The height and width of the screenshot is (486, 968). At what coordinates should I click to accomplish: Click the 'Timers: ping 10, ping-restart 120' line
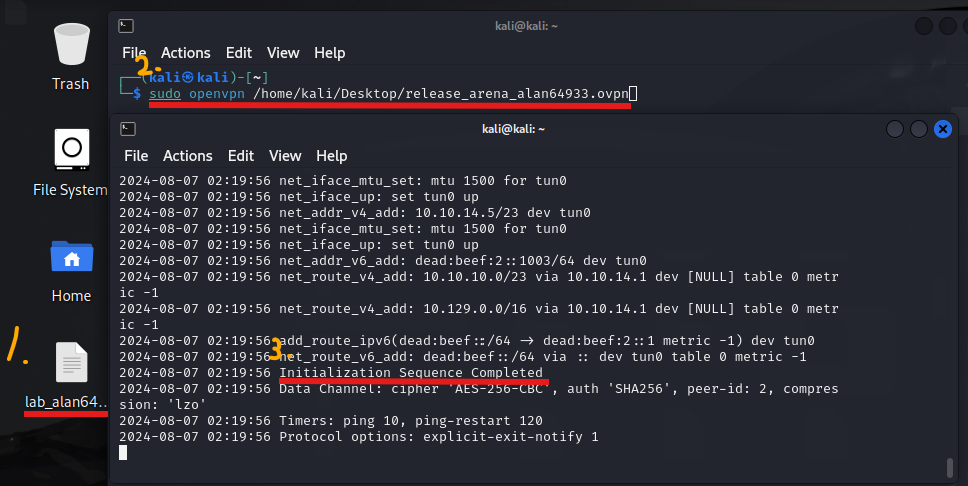pyautogui.click(x=331, y=421)
